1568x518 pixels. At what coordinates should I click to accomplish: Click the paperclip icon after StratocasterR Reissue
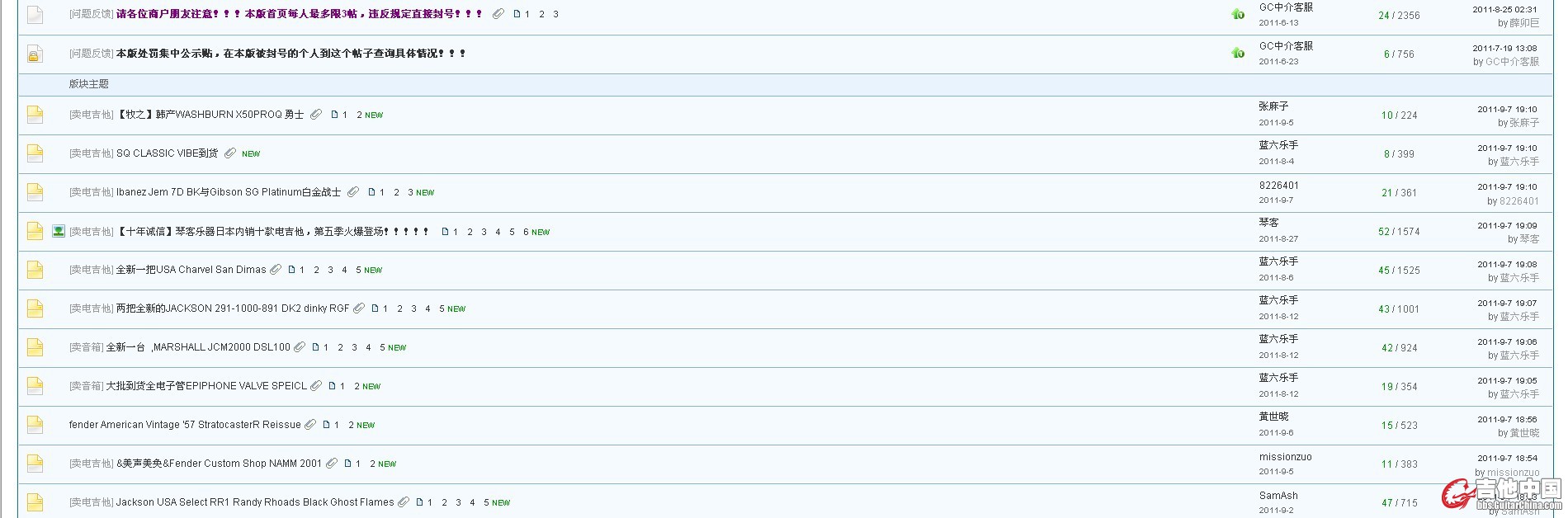click(310, 425)
